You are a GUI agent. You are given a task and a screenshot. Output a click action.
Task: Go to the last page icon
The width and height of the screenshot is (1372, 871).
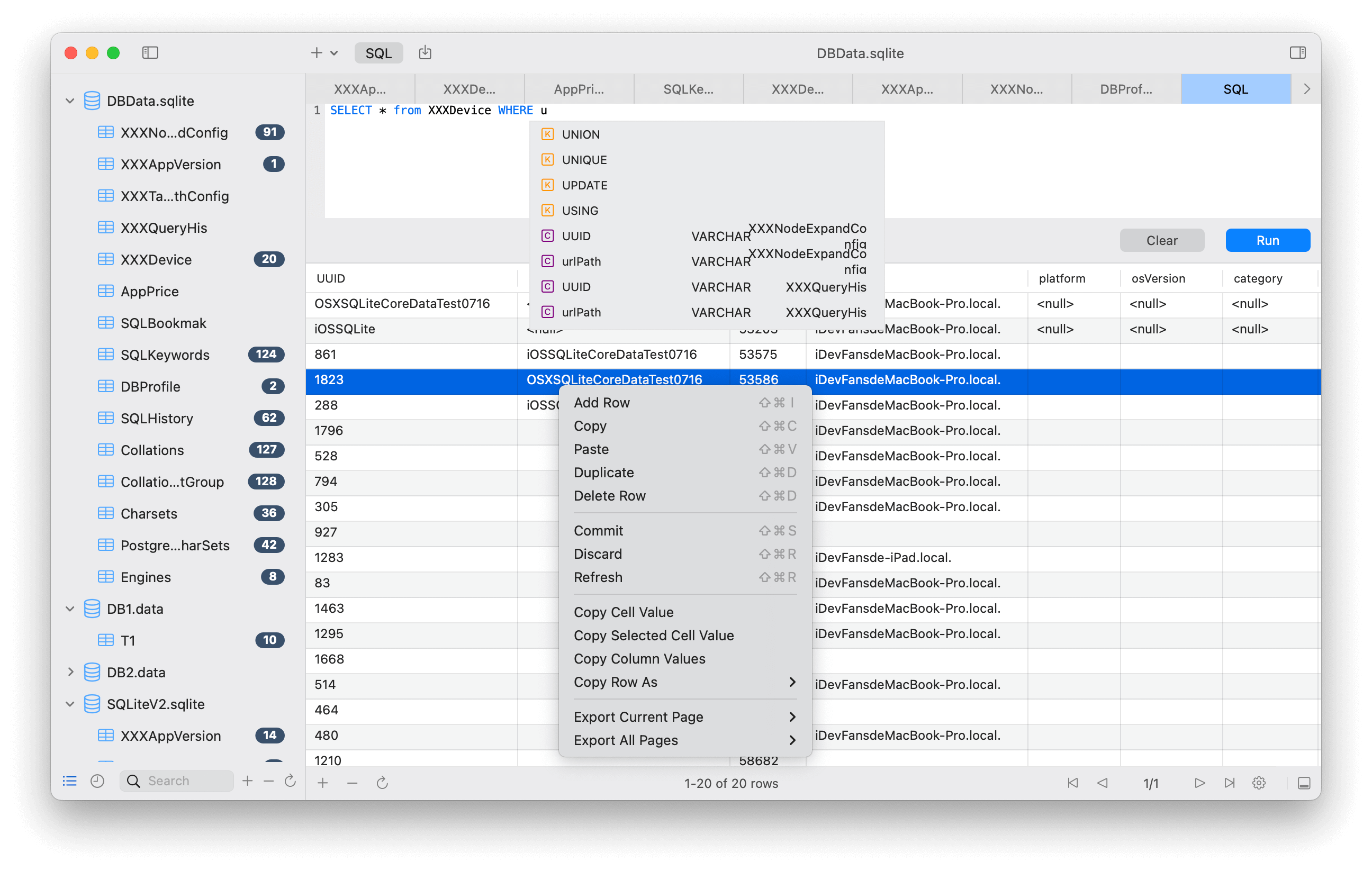(x=1229, y=783)
